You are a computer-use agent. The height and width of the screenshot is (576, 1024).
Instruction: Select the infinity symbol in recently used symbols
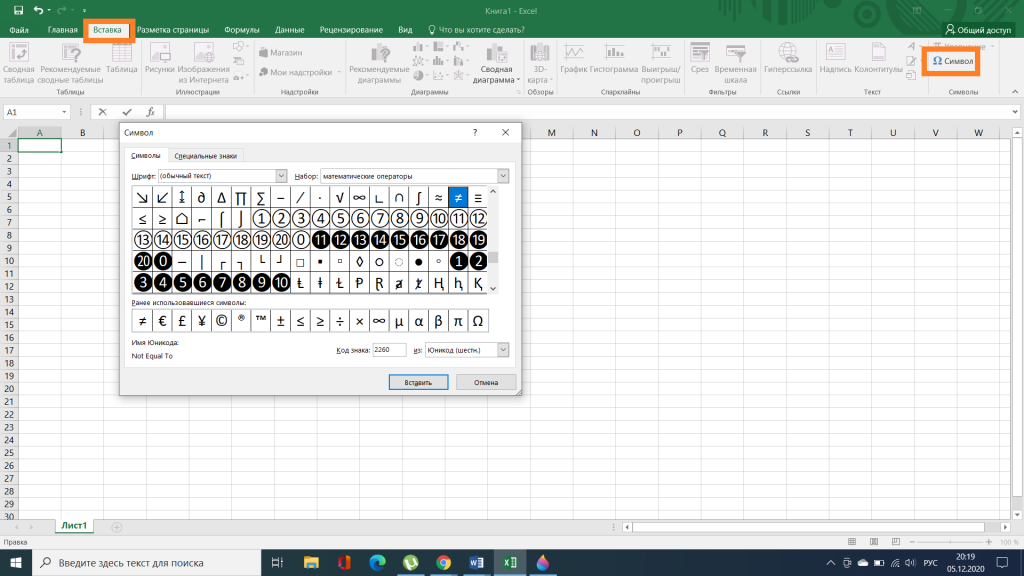click(x=379, y=321)
